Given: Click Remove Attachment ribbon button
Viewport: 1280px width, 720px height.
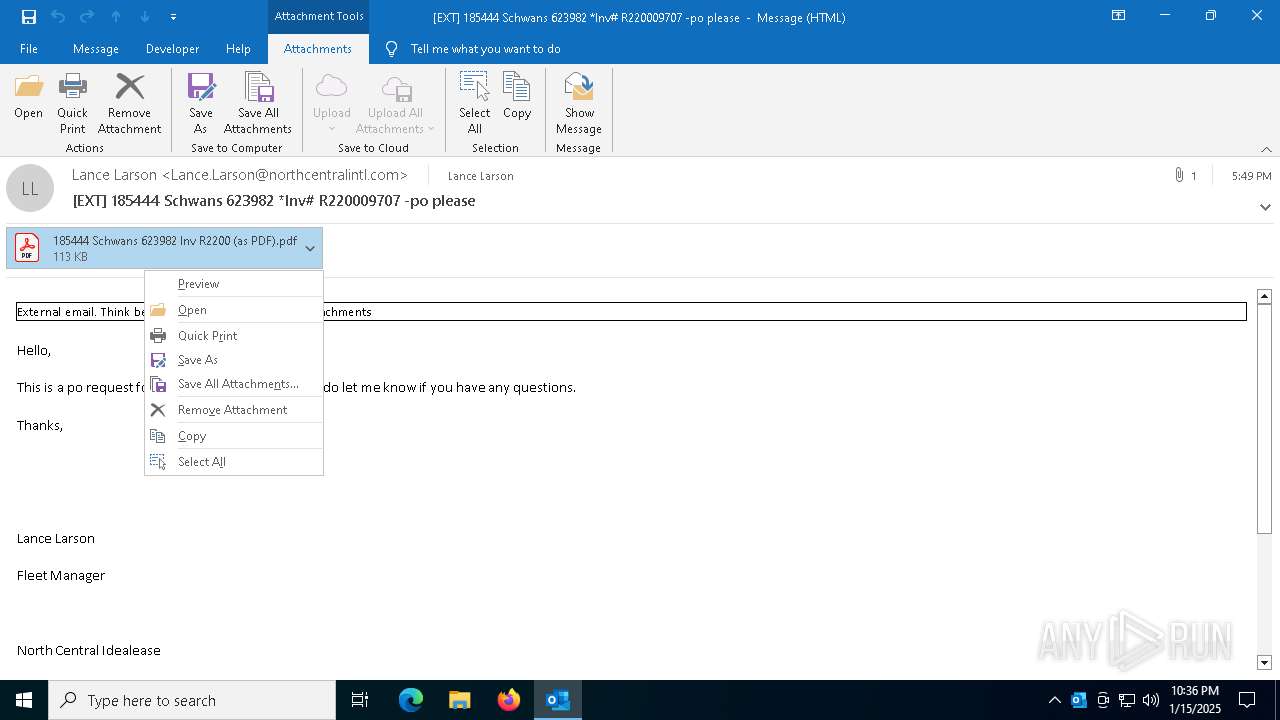Looking at the screenshot, I should (129, 103).
